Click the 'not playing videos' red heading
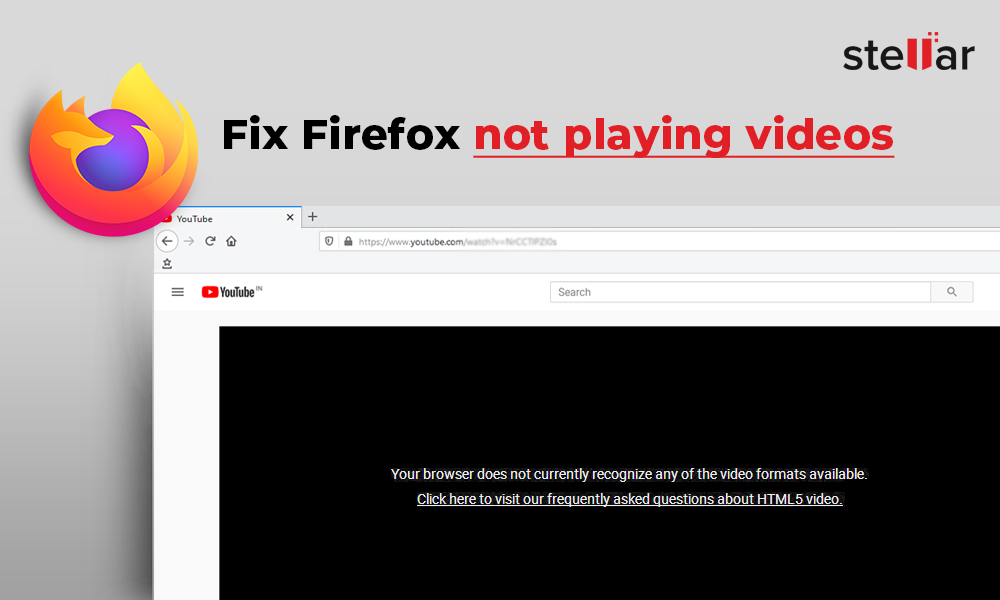The image size is (1000, 600). (x=683, y=135)
